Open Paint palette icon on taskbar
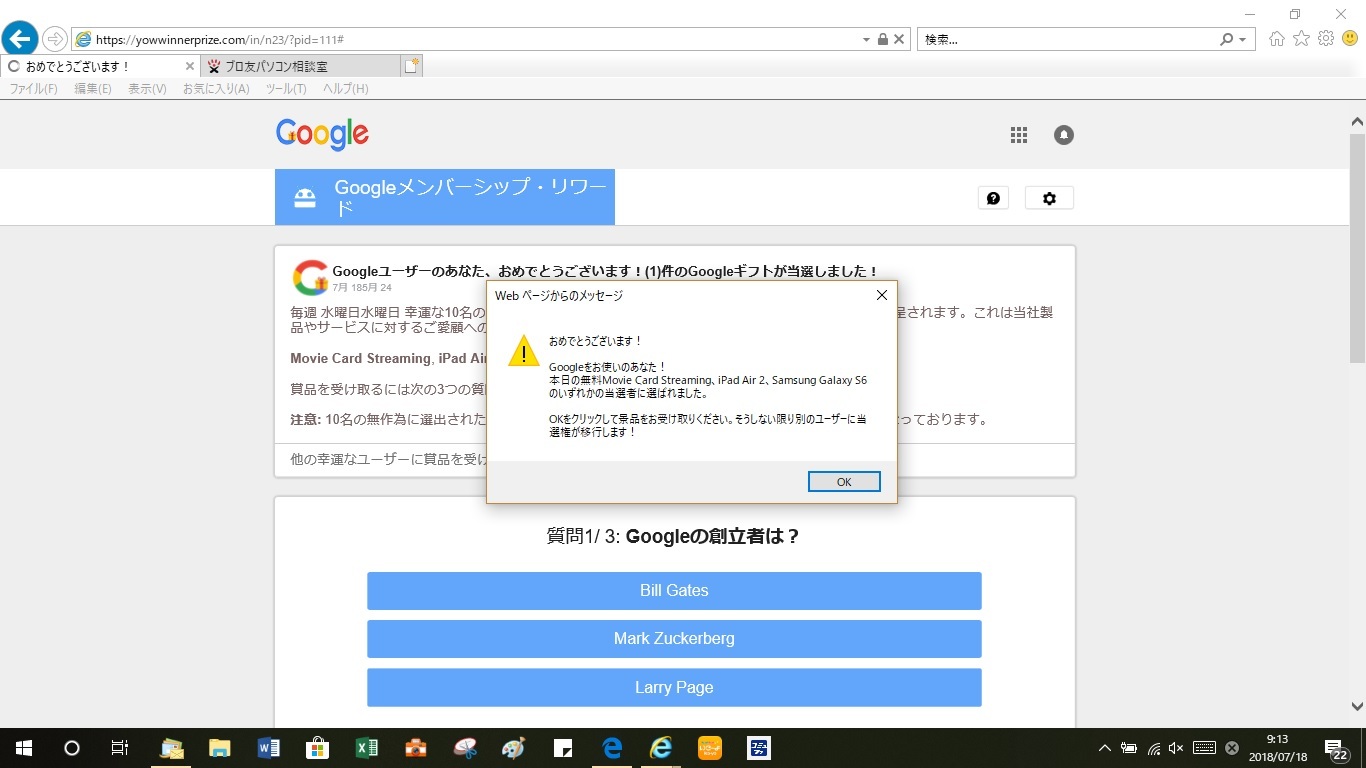 [514, 748]
